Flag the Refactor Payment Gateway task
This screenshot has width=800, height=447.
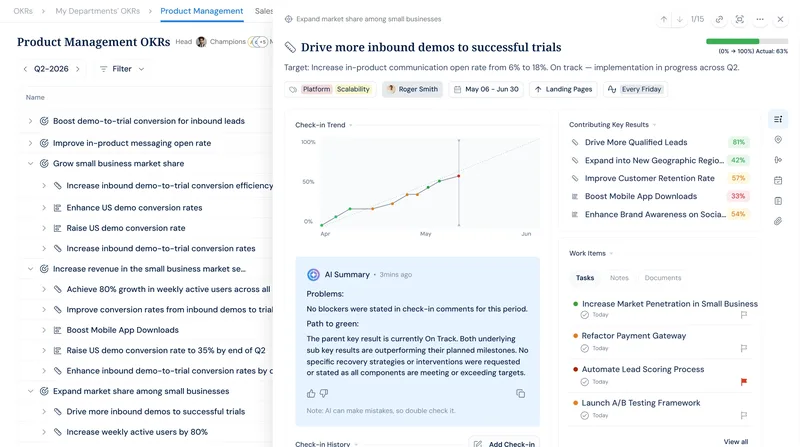744,349
